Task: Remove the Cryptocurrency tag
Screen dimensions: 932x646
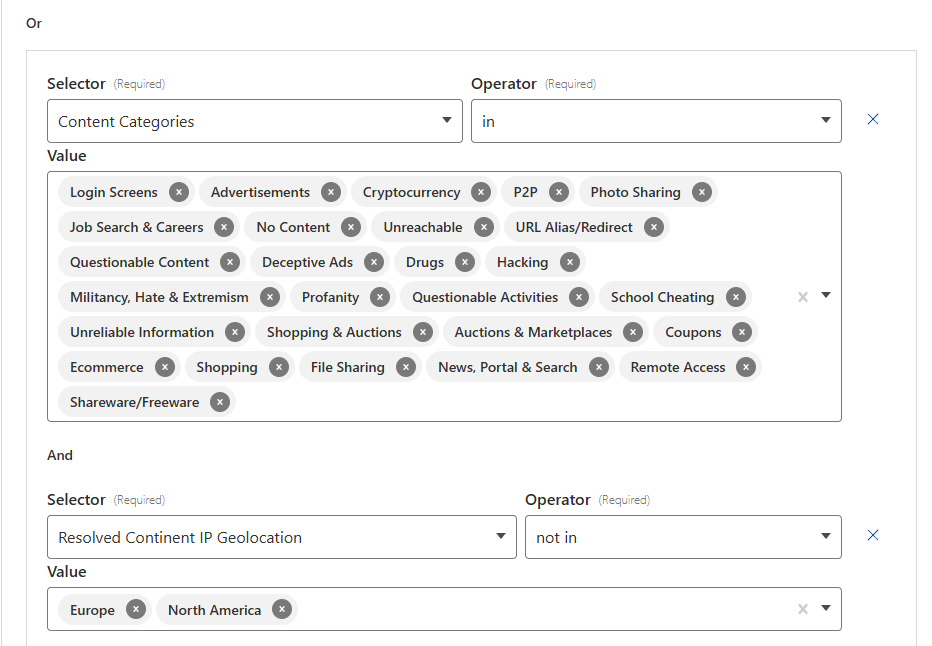Action: [x=481, y=192]
